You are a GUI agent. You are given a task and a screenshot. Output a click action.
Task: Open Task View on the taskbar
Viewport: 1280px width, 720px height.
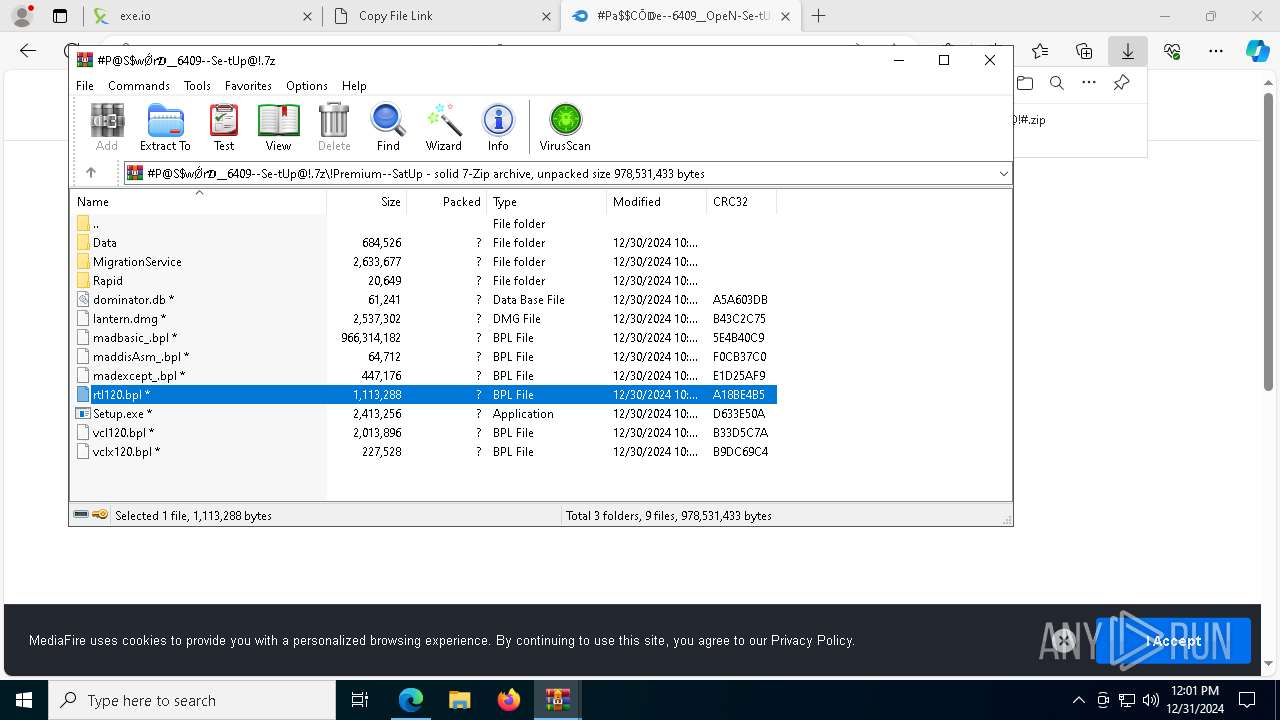coord(361,700)
